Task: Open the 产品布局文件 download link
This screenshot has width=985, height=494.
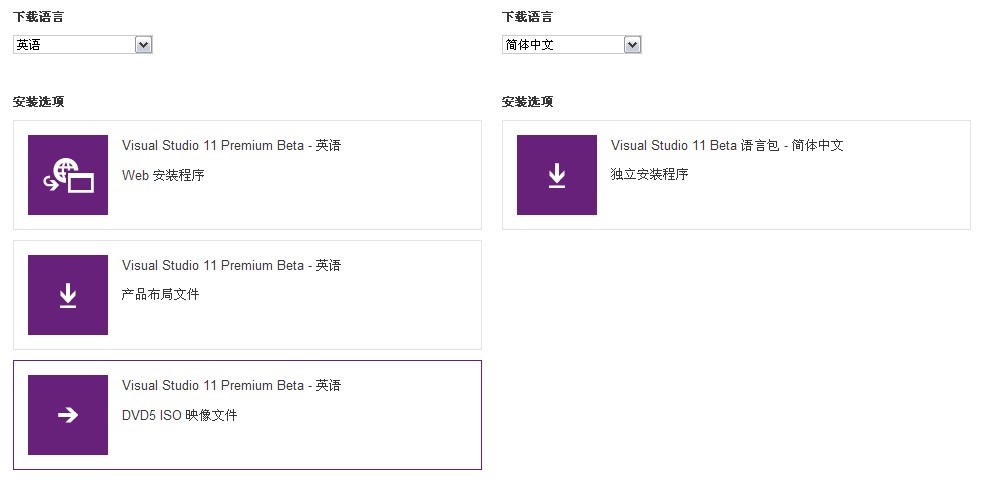Action: click(161, 295)
